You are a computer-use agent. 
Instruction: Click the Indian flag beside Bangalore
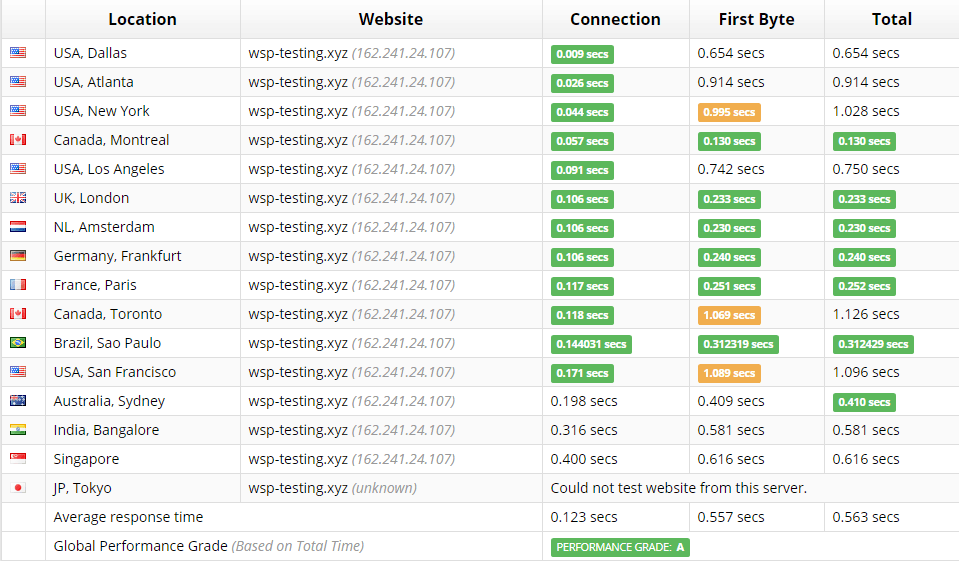click(18, 429)
